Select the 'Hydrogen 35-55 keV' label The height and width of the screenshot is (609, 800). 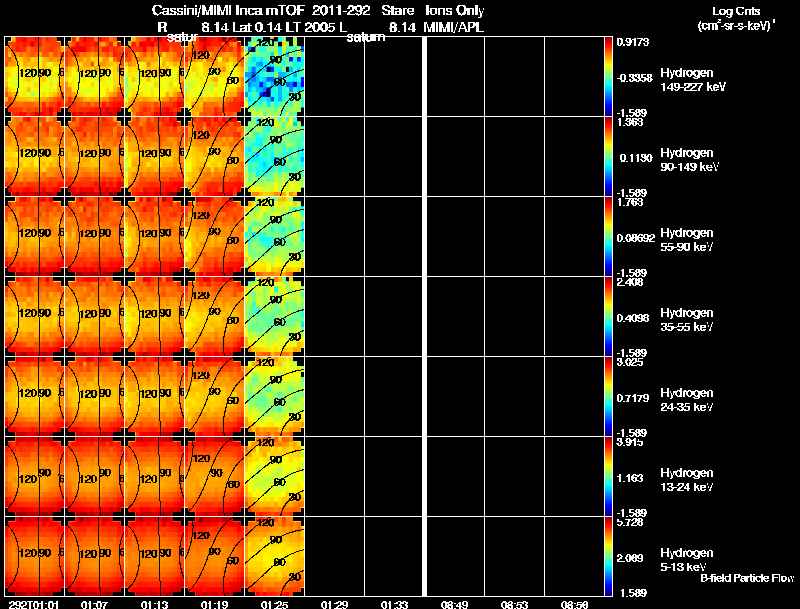[687, 320]
